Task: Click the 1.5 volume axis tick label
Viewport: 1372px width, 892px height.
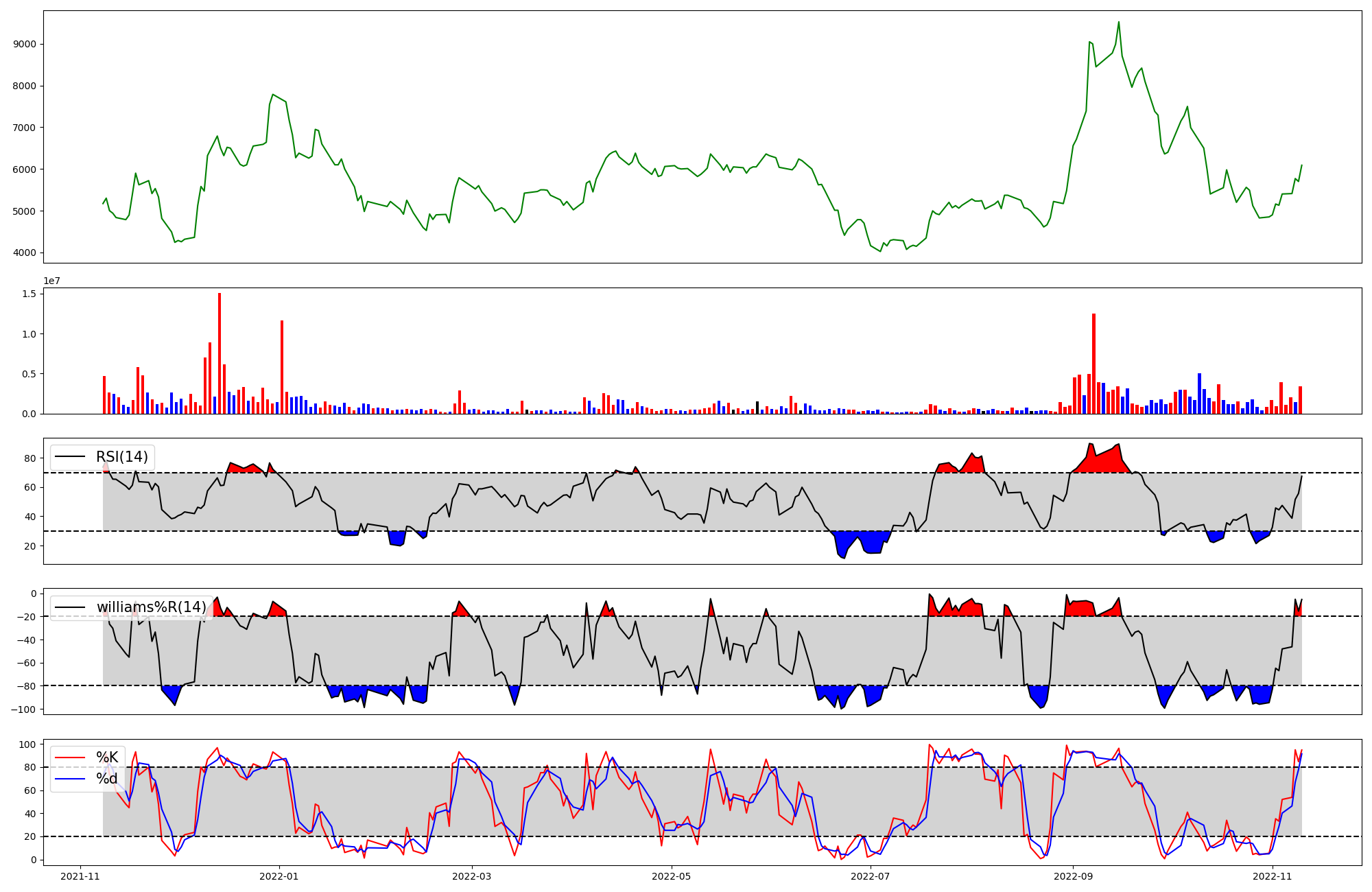Action: coord(30,294)
